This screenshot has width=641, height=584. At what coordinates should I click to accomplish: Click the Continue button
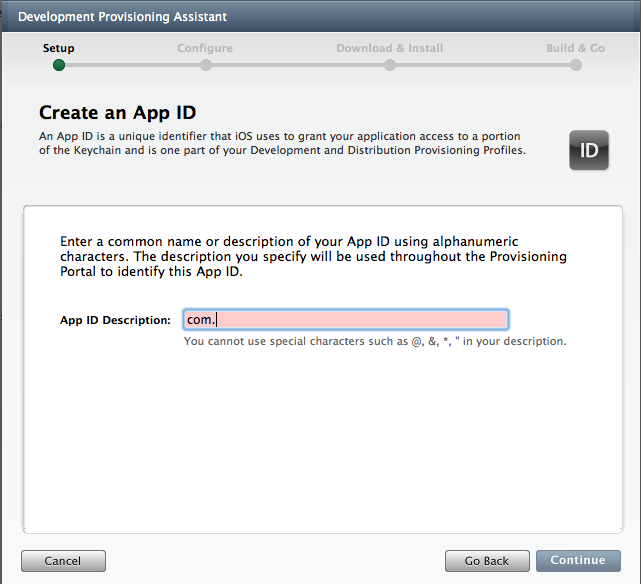pos(578,560)
